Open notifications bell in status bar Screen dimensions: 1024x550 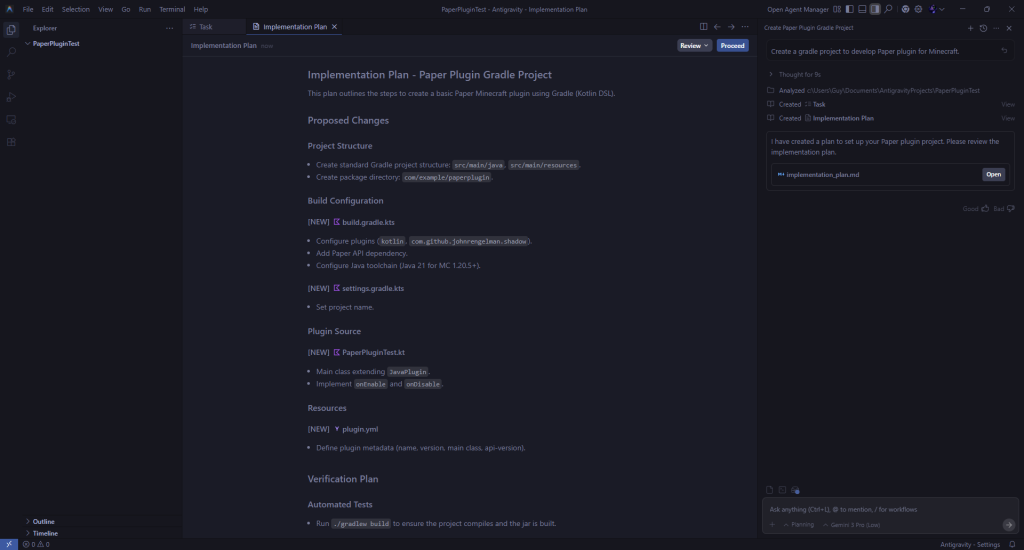pyautogui.click(x=1014, y=544)
